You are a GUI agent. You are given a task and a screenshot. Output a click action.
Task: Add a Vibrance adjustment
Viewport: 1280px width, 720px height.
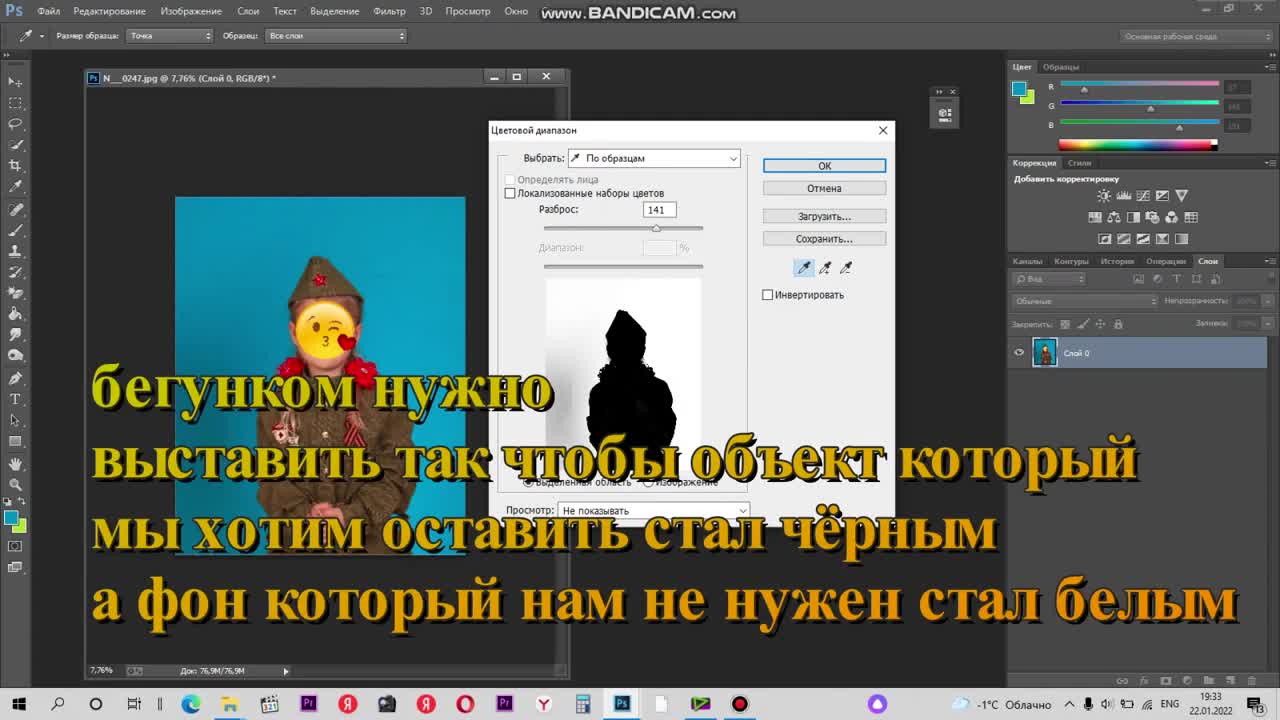tap(1181, 196)
